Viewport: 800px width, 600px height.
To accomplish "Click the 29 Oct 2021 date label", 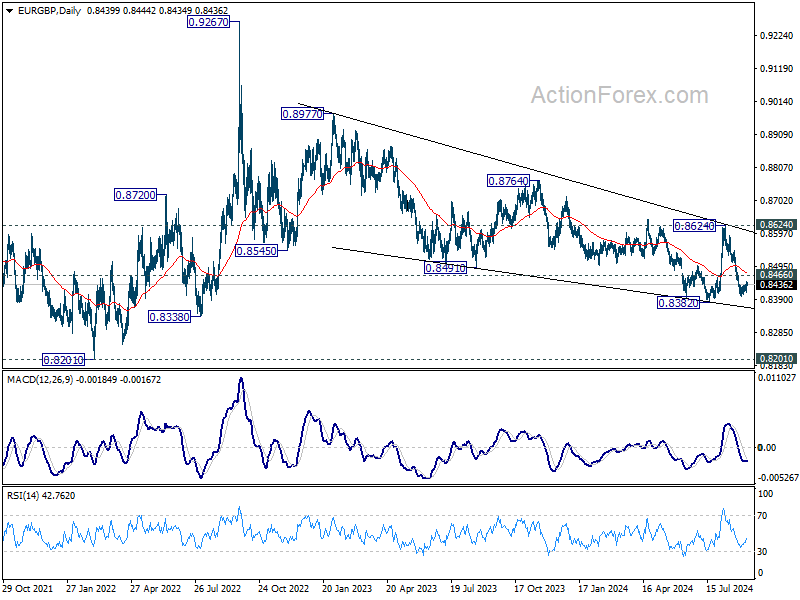I will [x=28, y=588].
